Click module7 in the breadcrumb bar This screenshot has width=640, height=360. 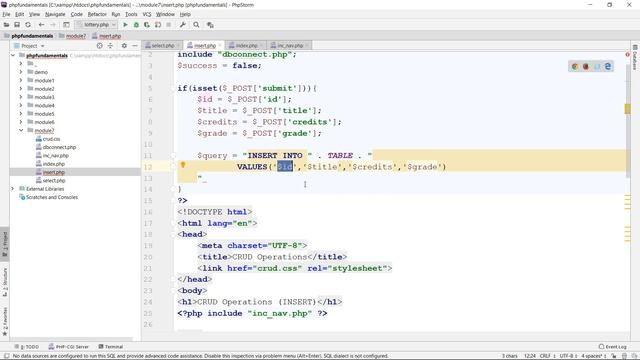click(76, 36)
